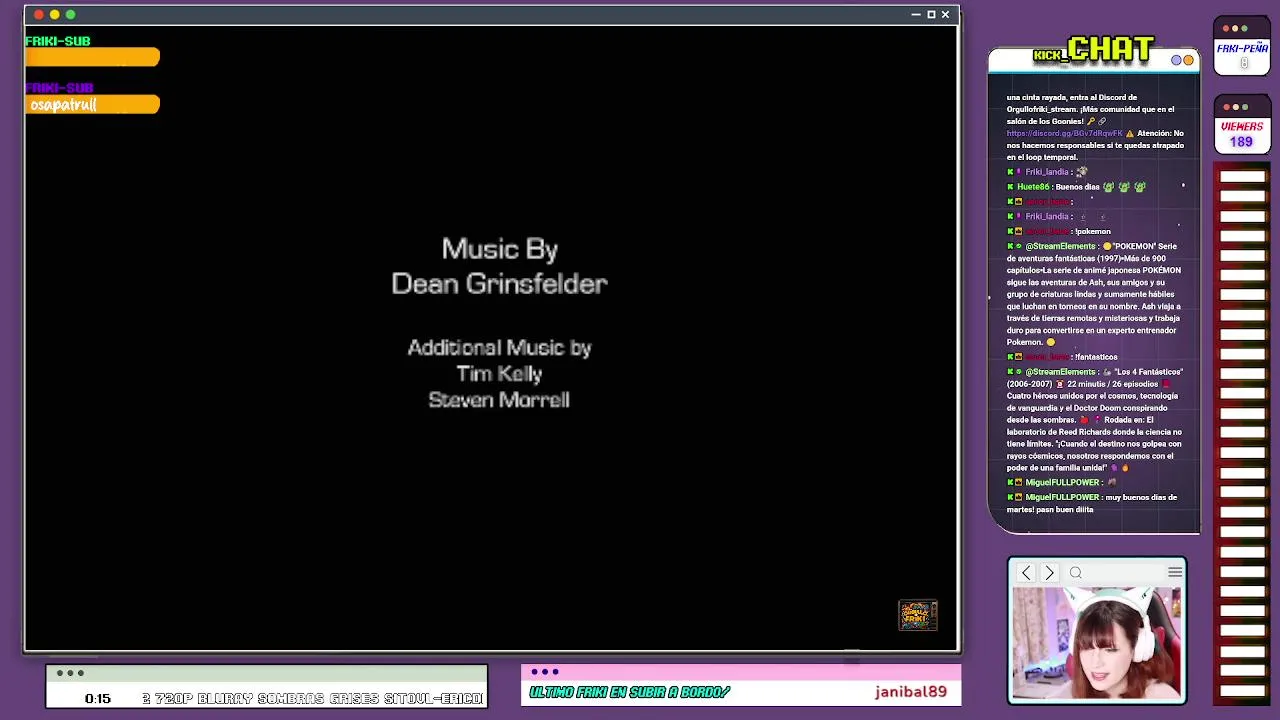1280x720 pixels.
Task: Click the 'Buenos dias' message by Huete86
Action: [x=1077, y=187]
